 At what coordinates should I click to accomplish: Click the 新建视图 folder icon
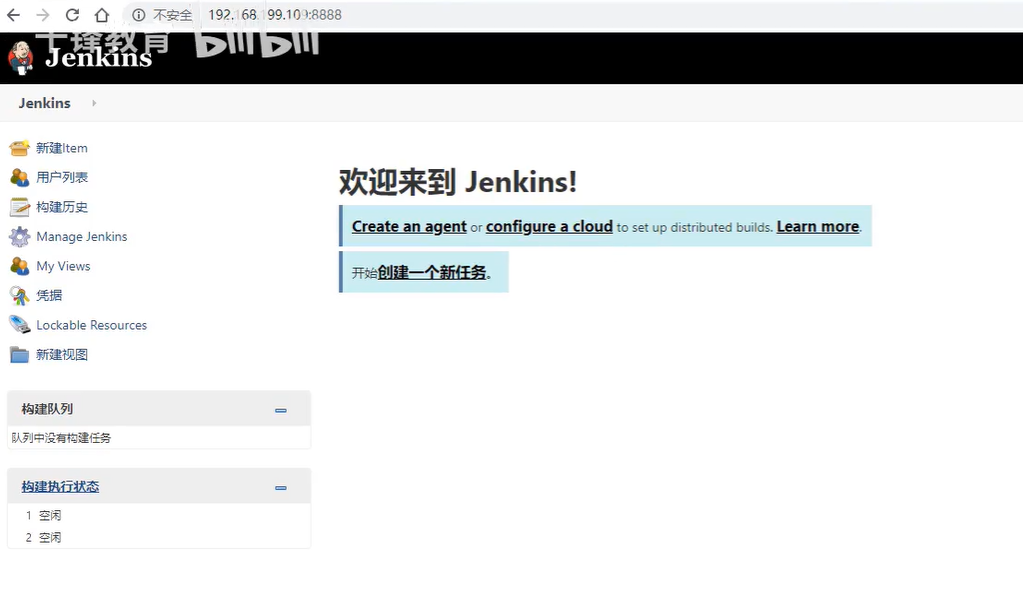click(x=20, y=354)
